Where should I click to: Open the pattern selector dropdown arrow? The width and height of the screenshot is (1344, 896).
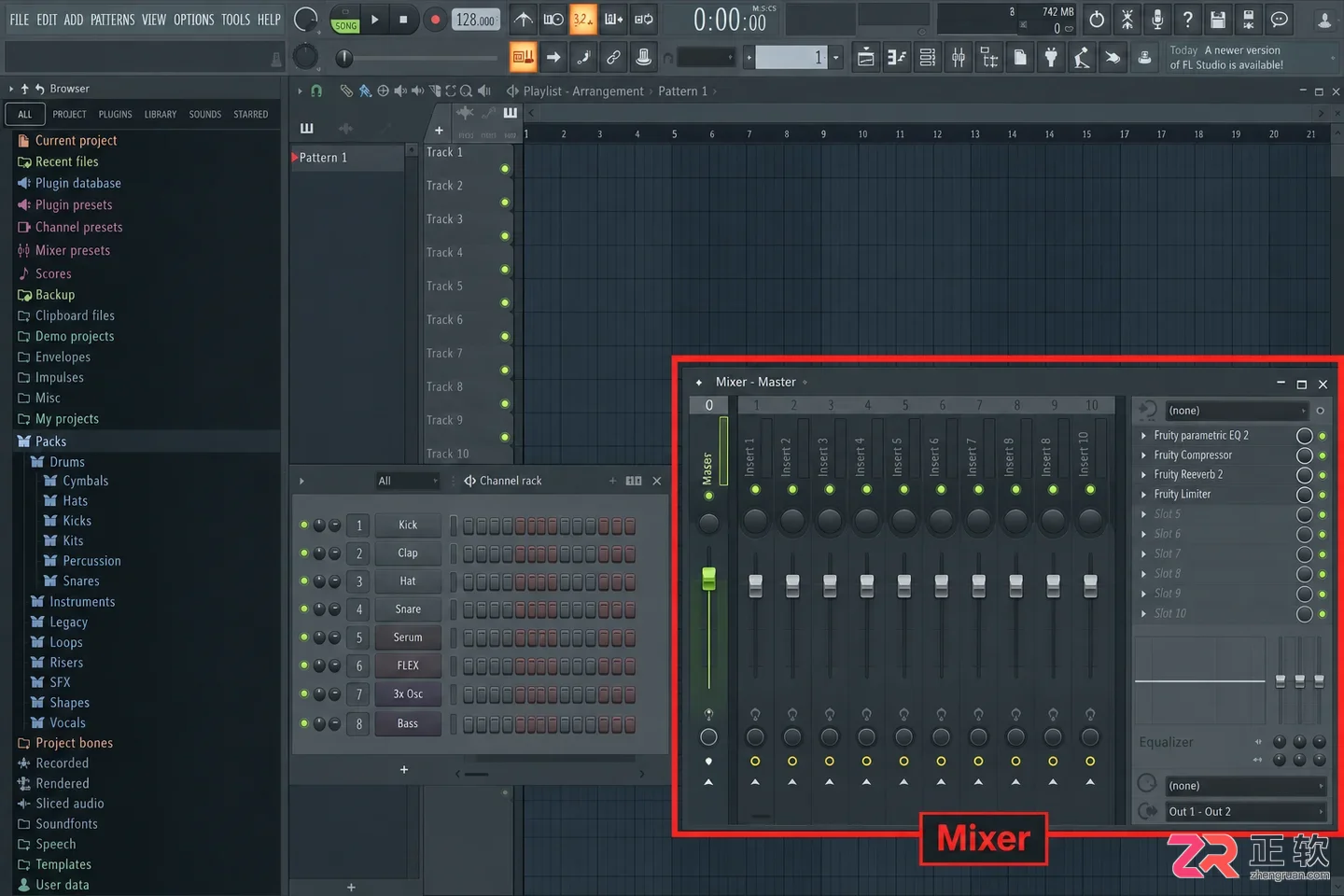(835, 58)
